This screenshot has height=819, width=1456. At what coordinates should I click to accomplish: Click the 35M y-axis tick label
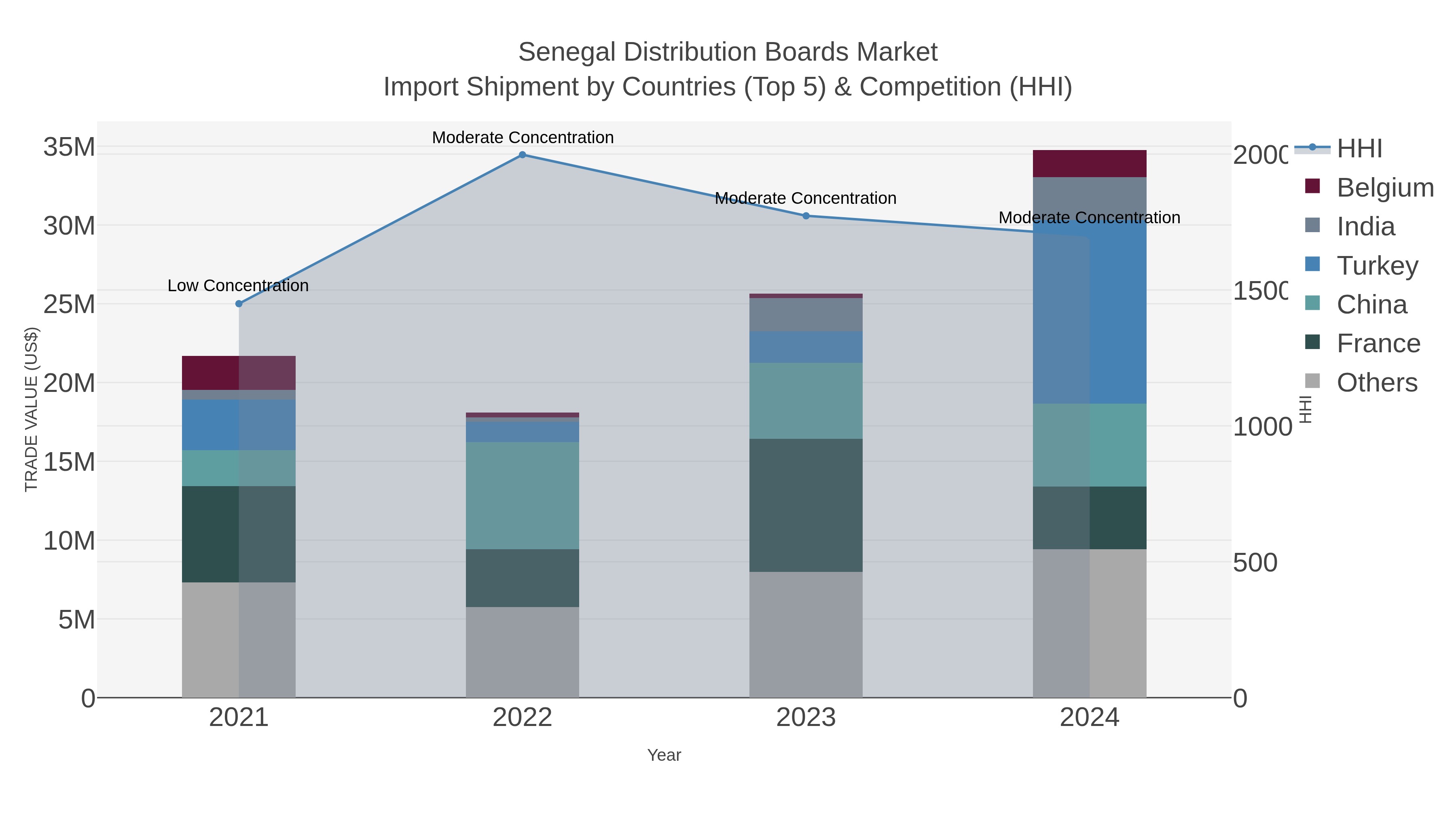[x=69, y=147]
